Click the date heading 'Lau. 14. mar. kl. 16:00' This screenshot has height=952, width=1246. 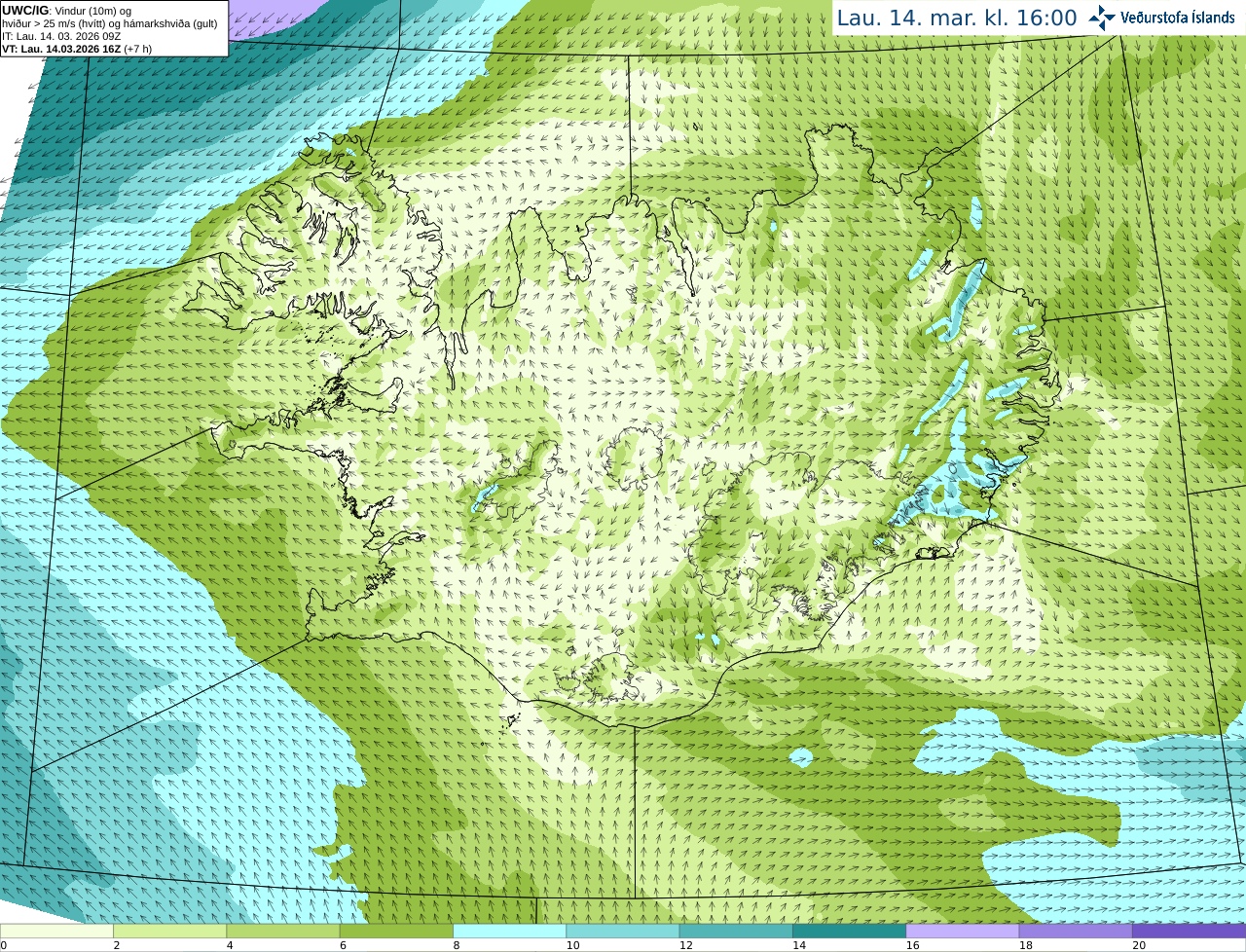tap(957, 18)
